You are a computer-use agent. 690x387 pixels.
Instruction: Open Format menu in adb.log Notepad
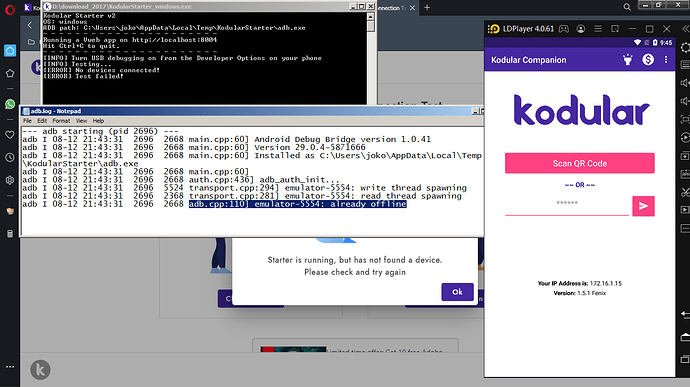[x=61, y=121]
